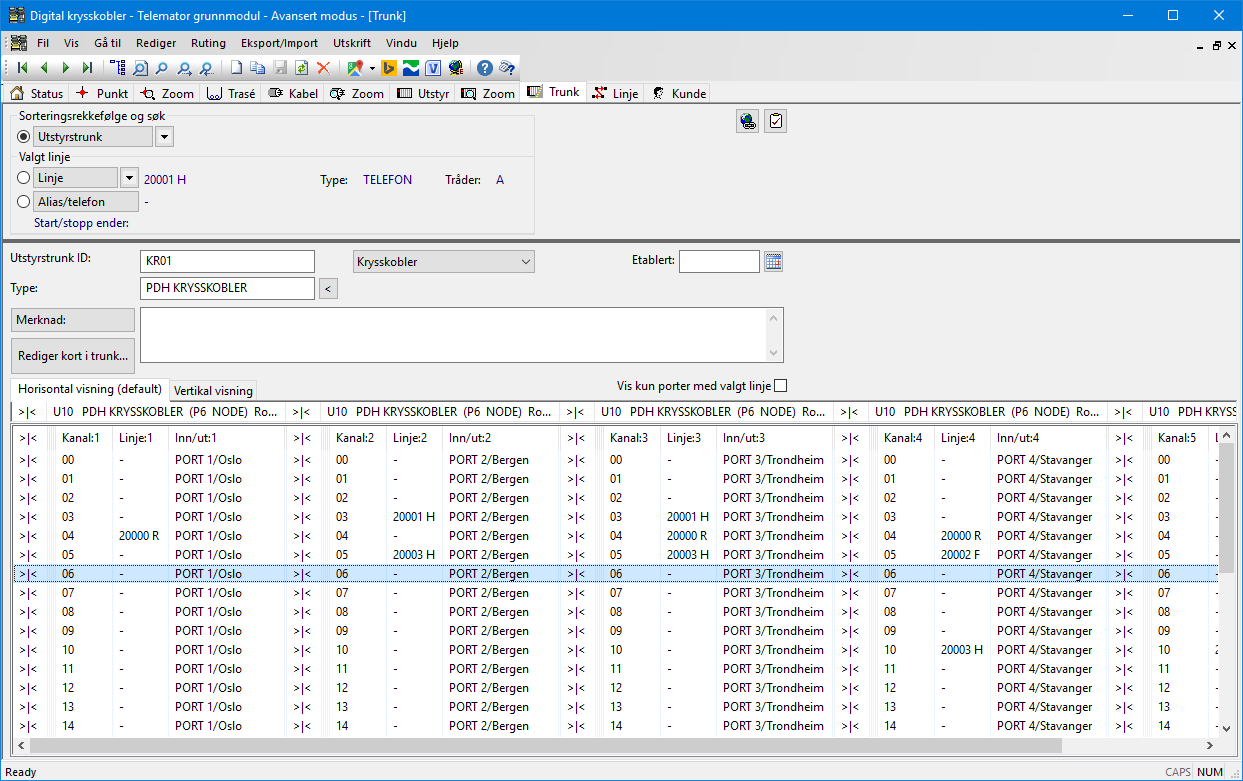Open the Rediger menu
Image resolution: width=1243 pixels, height=781 pixels.
point(156,43)
